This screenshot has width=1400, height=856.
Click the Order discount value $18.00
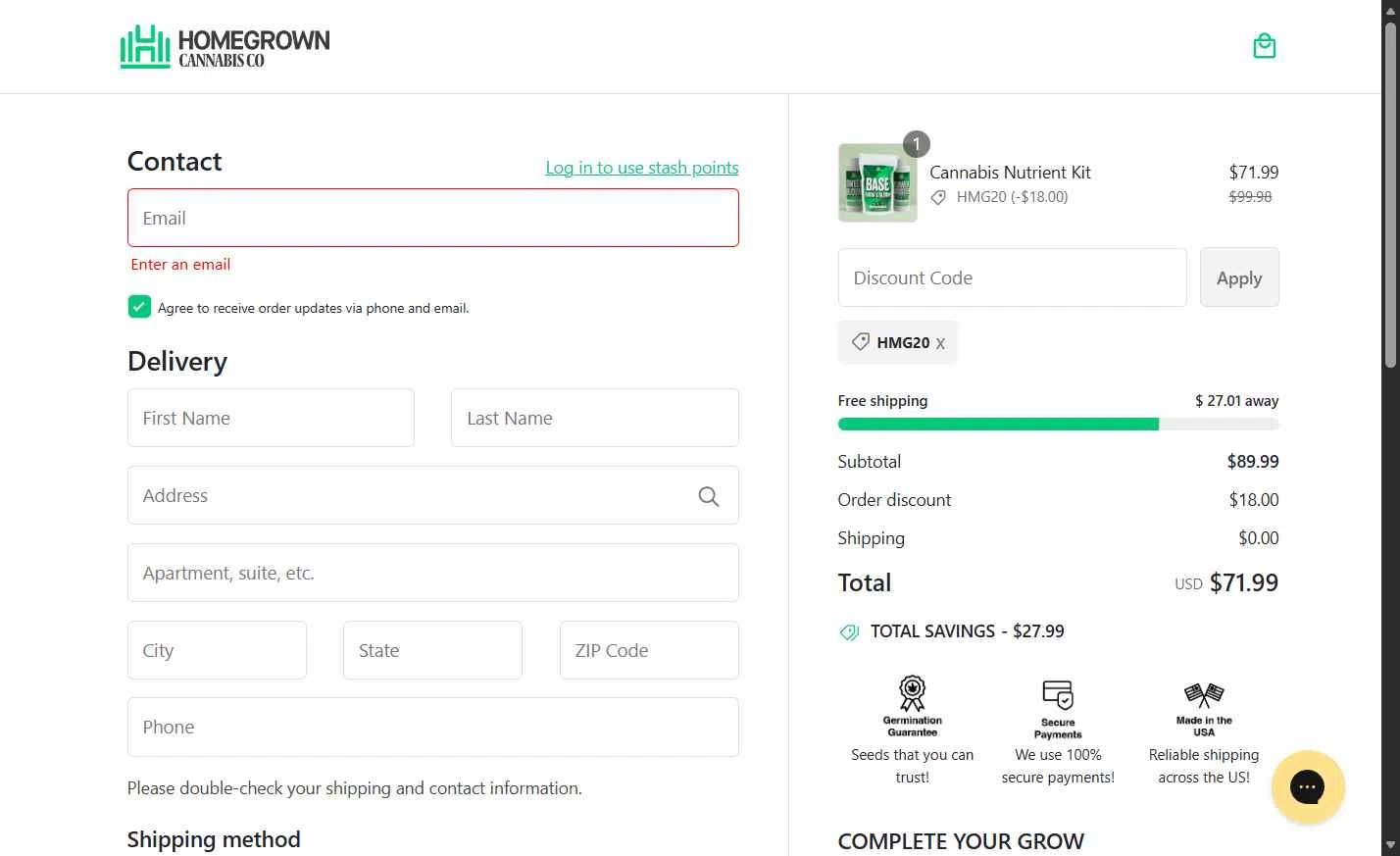(1254, 500)
